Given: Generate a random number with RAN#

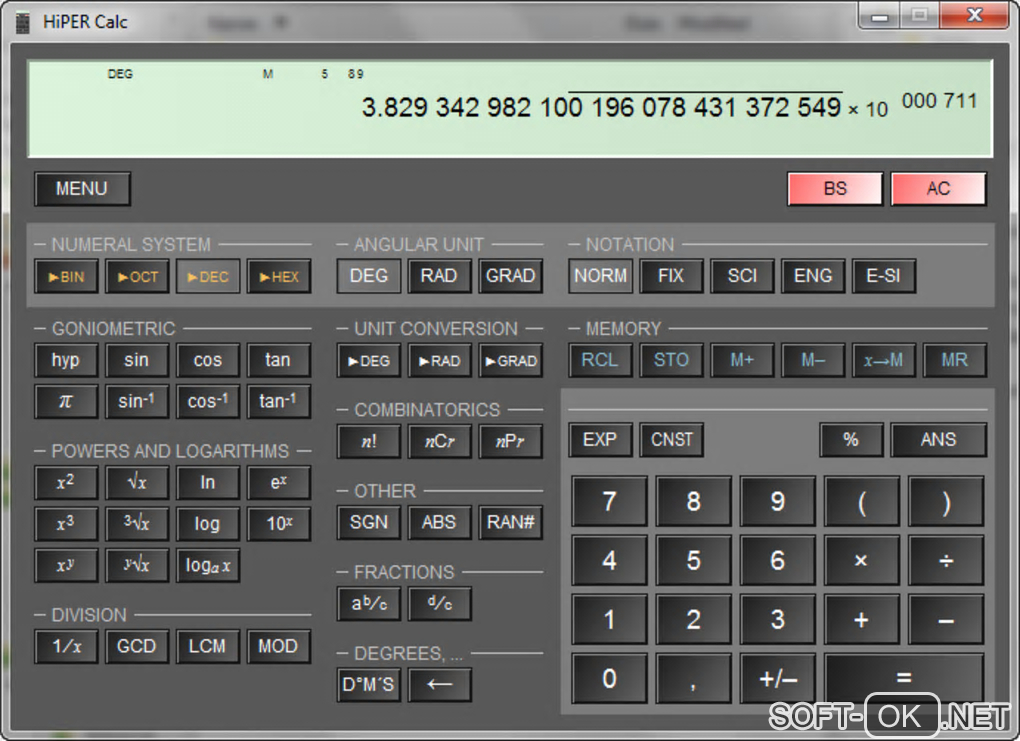Looking at the screenshot, I should click(x=511, y=522).
